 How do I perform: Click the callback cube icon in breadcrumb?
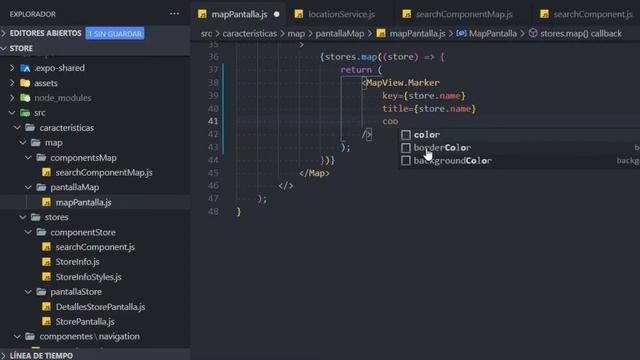pos(533,33)
